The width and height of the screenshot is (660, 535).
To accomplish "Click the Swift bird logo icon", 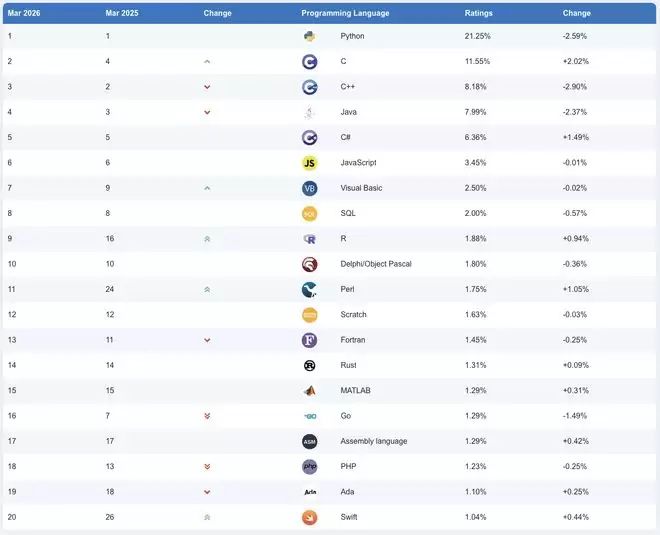I will pyautogui.click(x=310, y=517).
